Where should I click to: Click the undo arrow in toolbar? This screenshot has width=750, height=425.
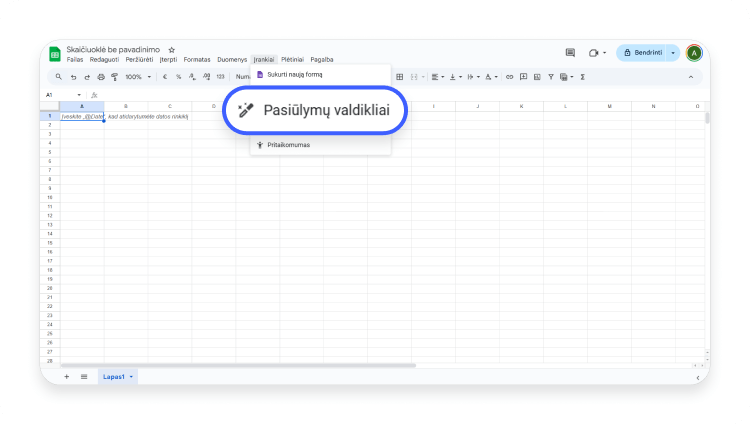coord(73,77)
